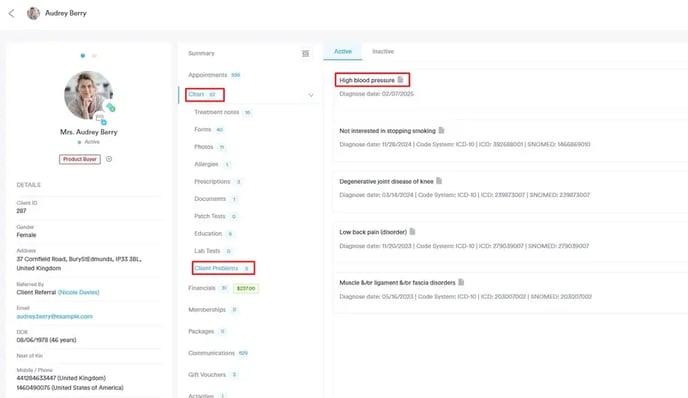The height and width of the screenshot is (398, 688).
Task: Click the audrey.berry@example.com email link
Action: [x=54, y=316]
